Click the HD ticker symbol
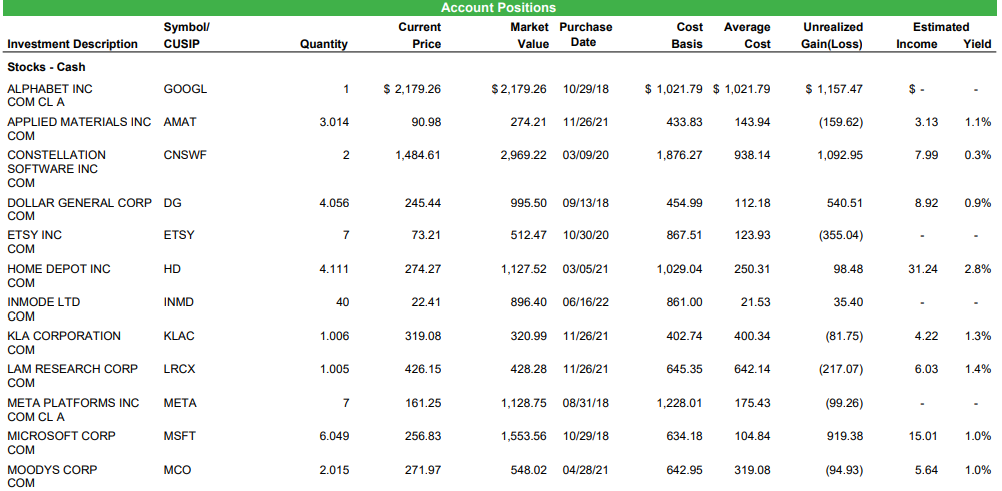 172,270
